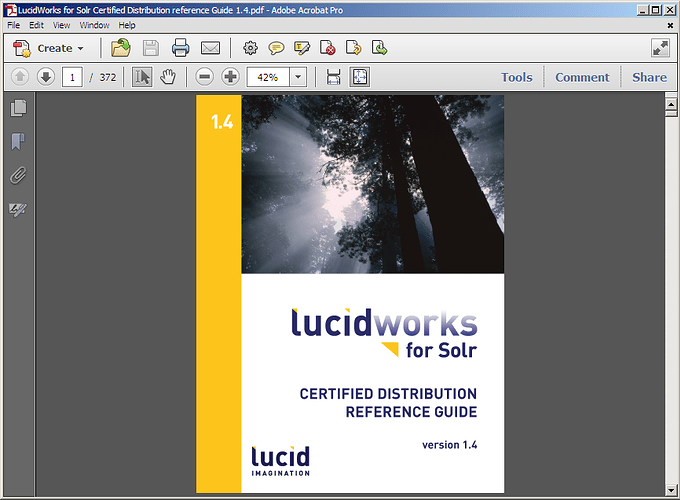Activate the Hand pan tool
The image size is (680, 500).
168,77
